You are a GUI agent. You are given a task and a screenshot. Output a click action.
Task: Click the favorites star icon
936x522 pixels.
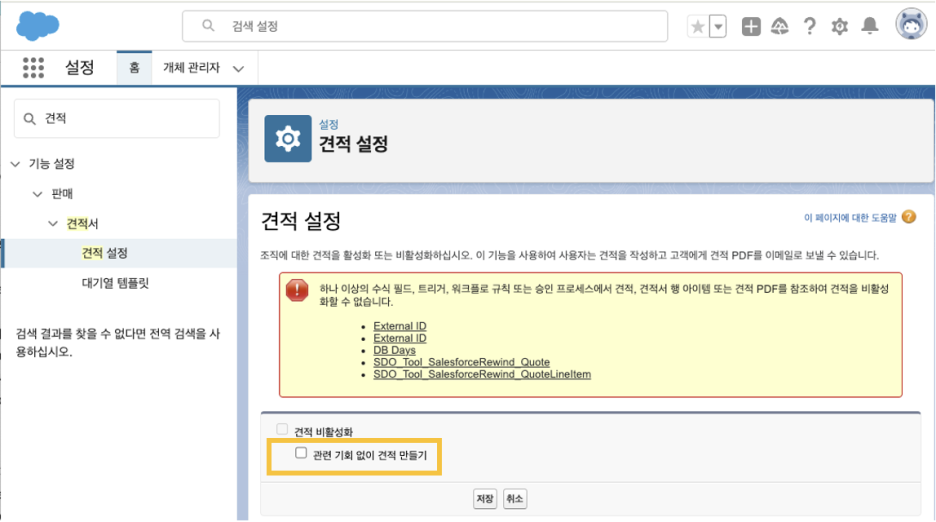(x=697, y=26)
